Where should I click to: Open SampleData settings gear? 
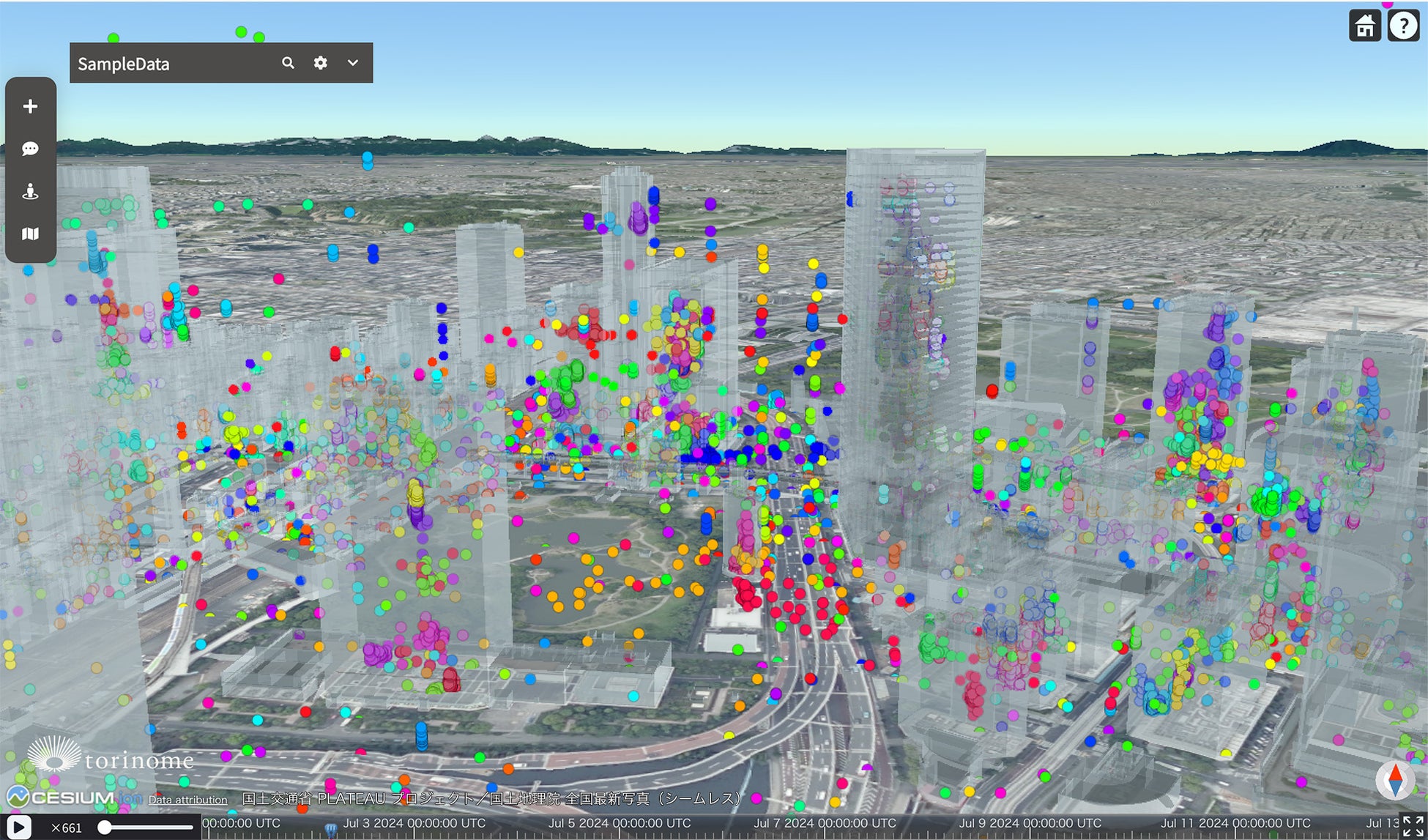tap(320, 63)
